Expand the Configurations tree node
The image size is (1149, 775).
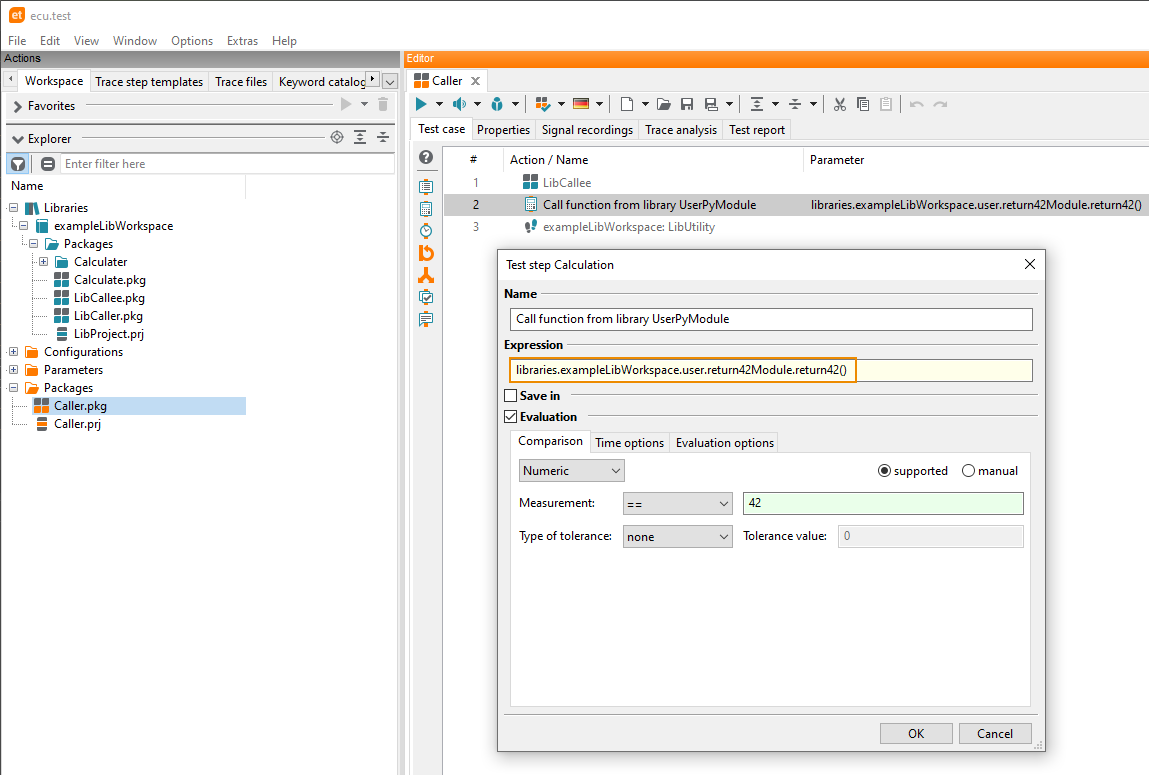(x=13, y=352)
